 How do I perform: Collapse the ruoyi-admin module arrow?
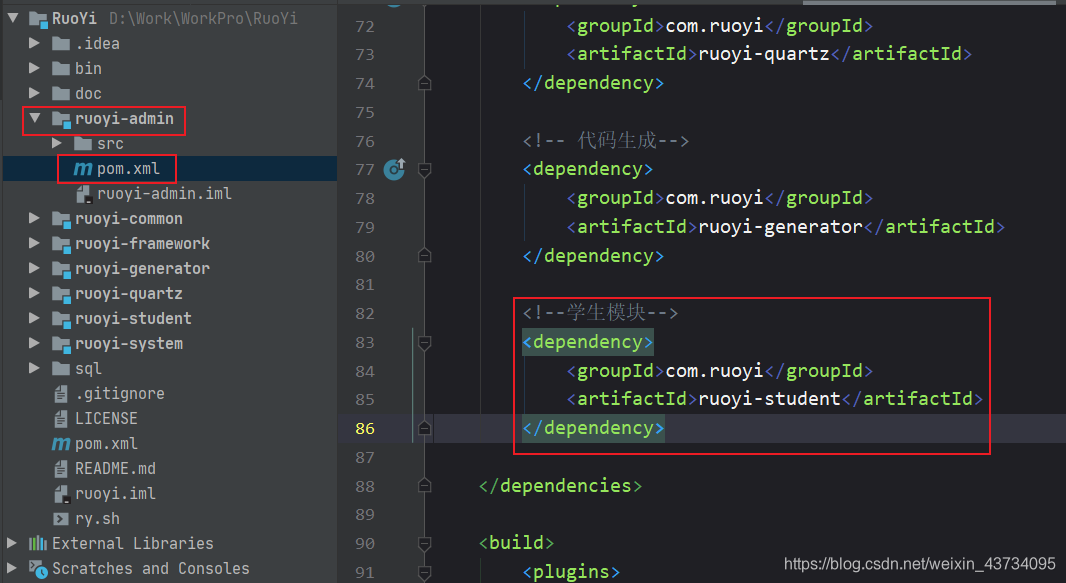[x=35, y=118]
